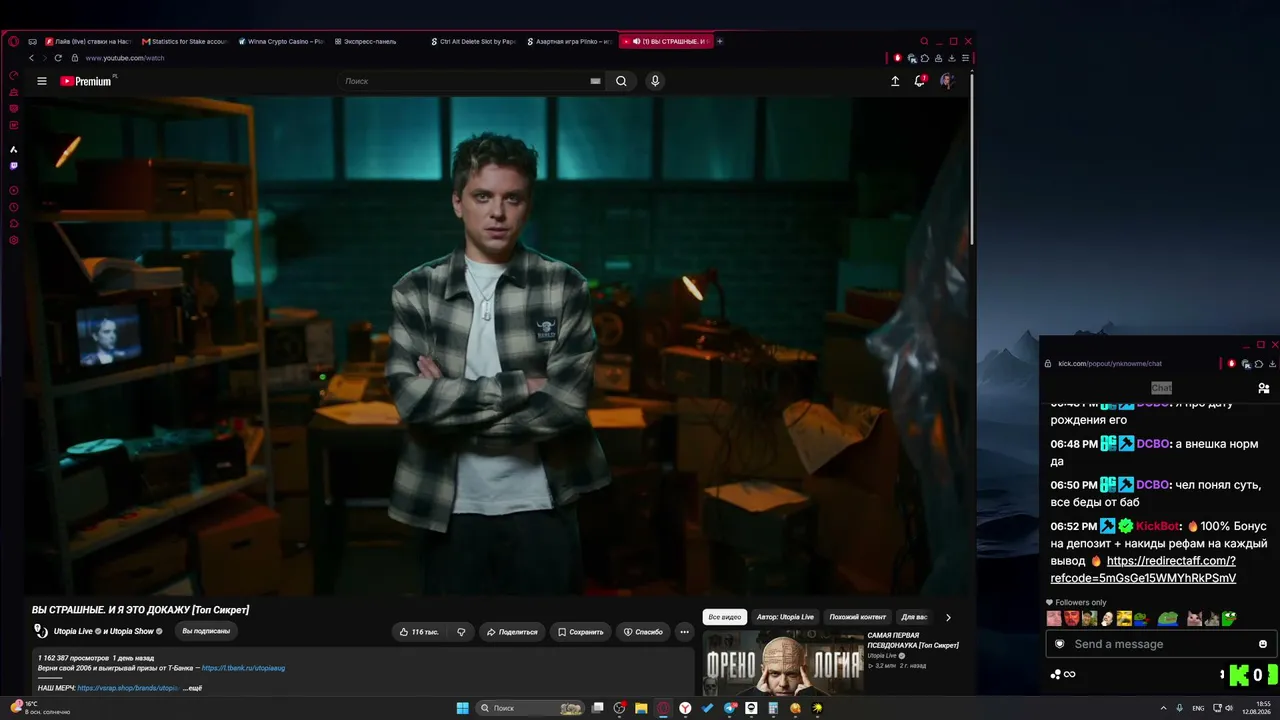The width and height of the screenshot is (1280, 720).
Task: Click the YouTube search magnifier button
Action: point(621,81)
